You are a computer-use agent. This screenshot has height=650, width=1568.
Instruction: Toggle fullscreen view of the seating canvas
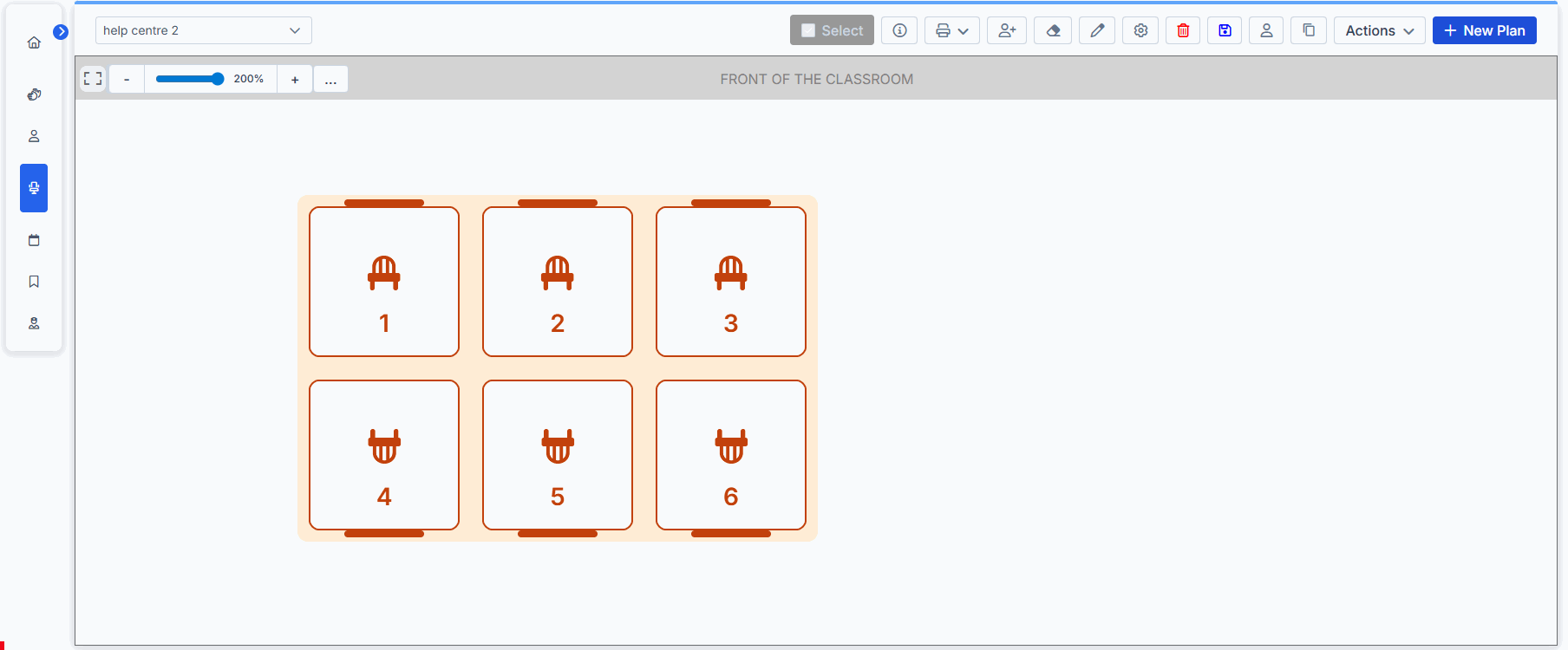(x=93, y=79)
